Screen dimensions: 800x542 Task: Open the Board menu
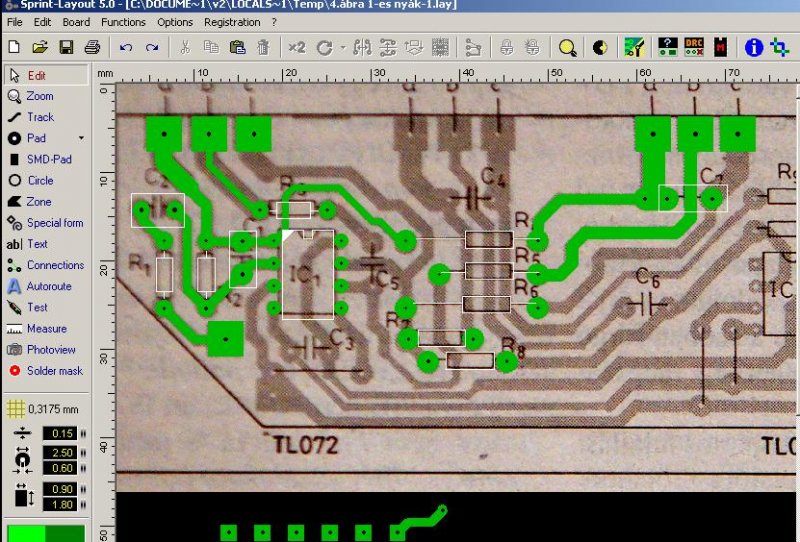76,22
